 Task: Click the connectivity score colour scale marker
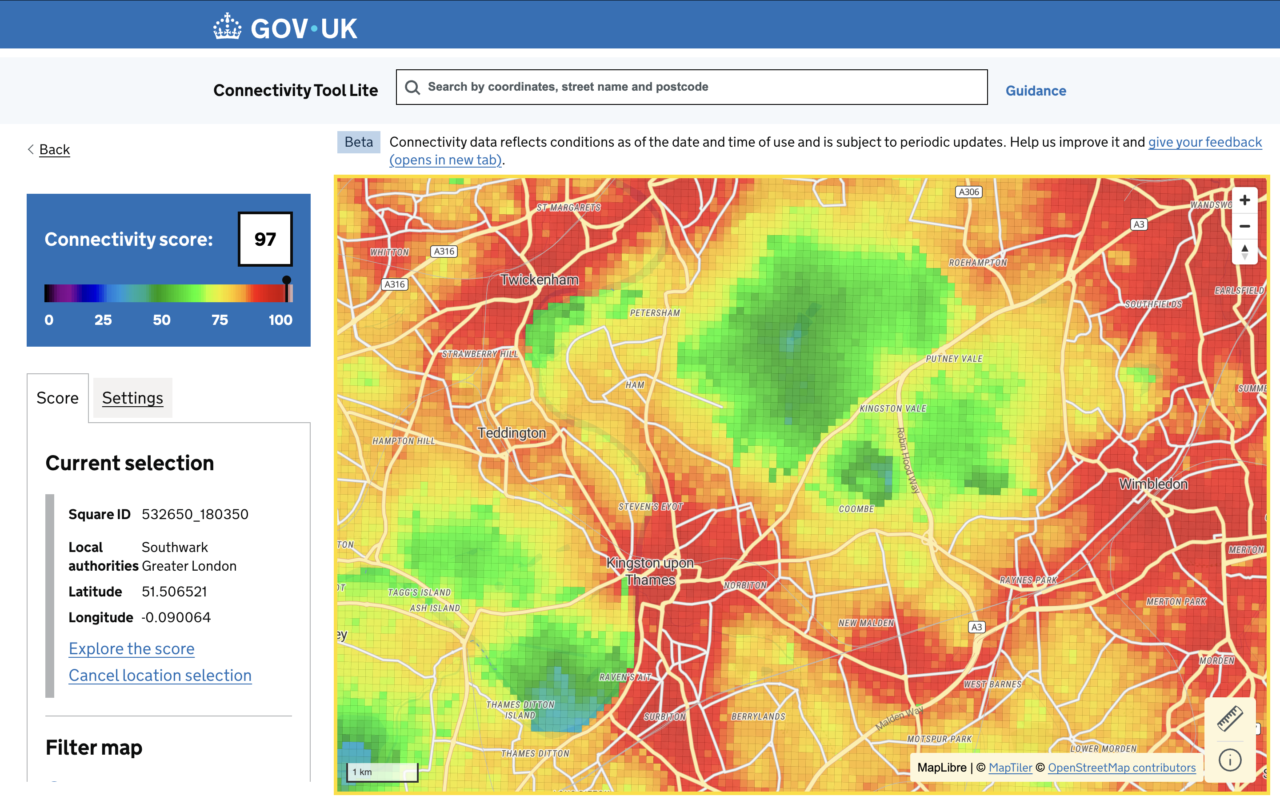[x=287, y=289]
